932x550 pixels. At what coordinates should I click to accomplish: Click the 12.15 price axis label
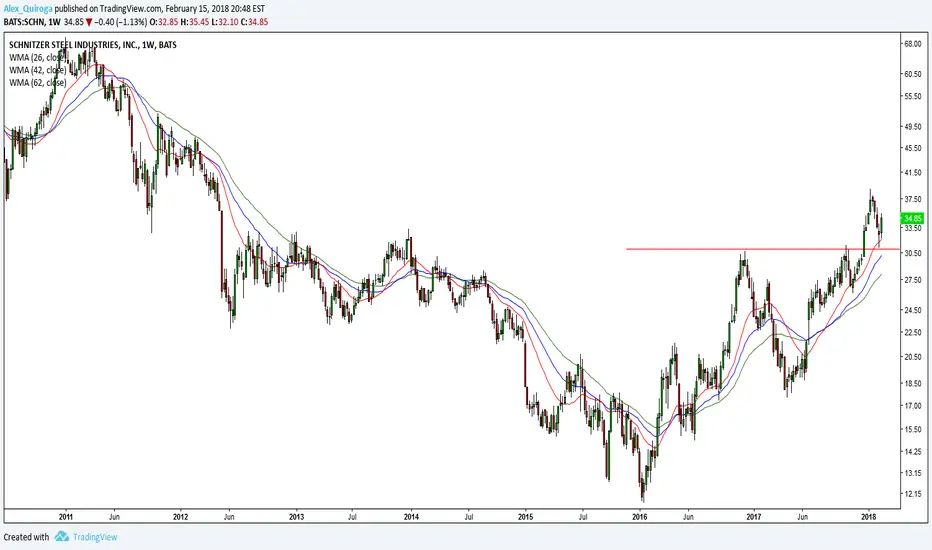click(912, 494)
